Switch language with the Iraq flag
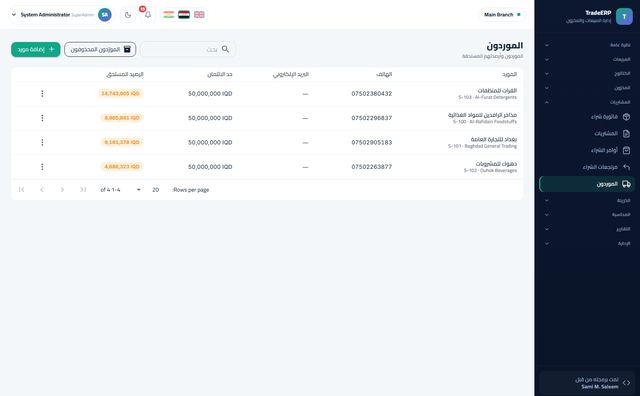 [x=184, y=15]
